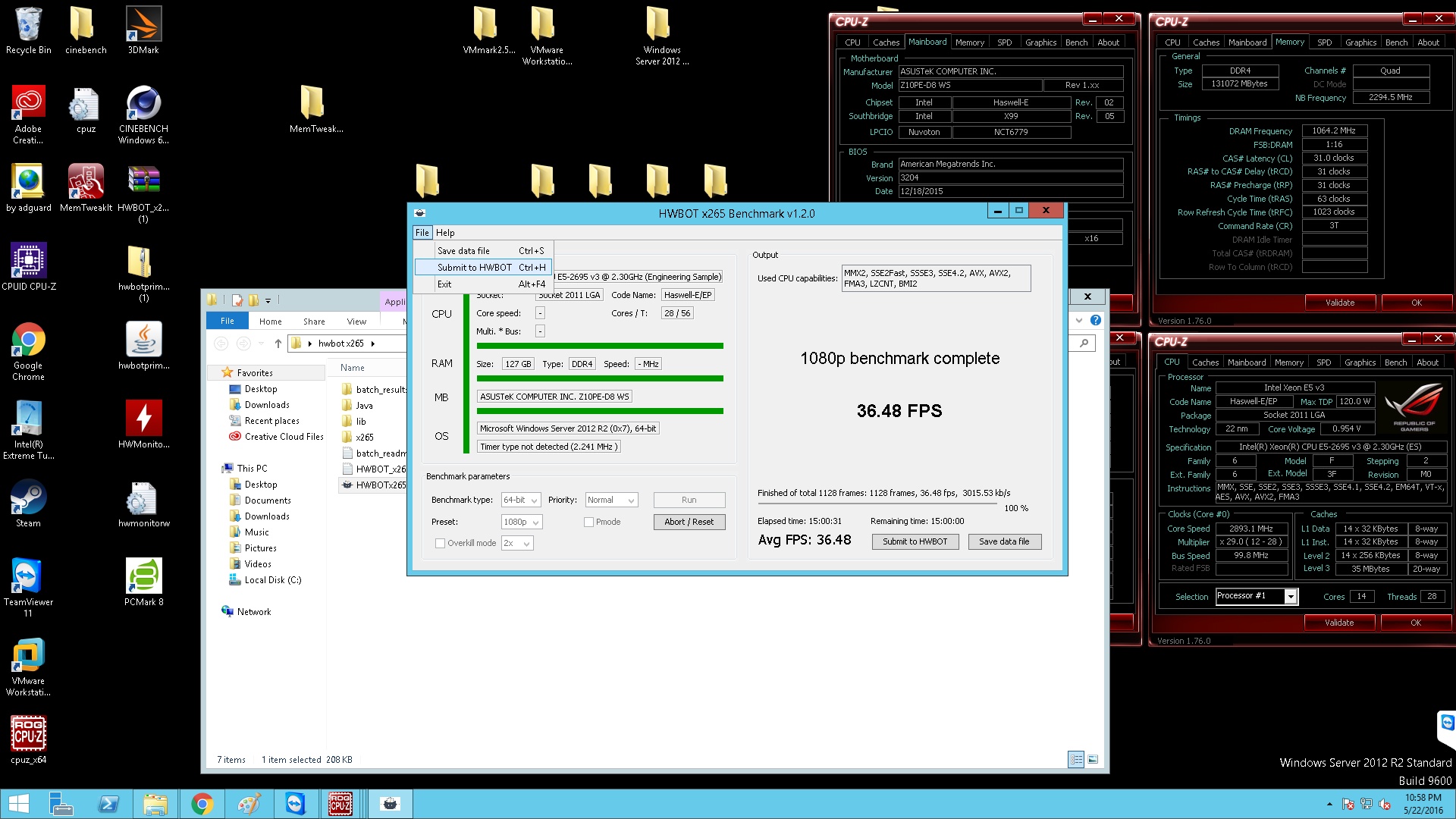1456x819 pixels.
Task: Open CPU-Z Processor #1 selection dropdown
Action: (1290, 597)
